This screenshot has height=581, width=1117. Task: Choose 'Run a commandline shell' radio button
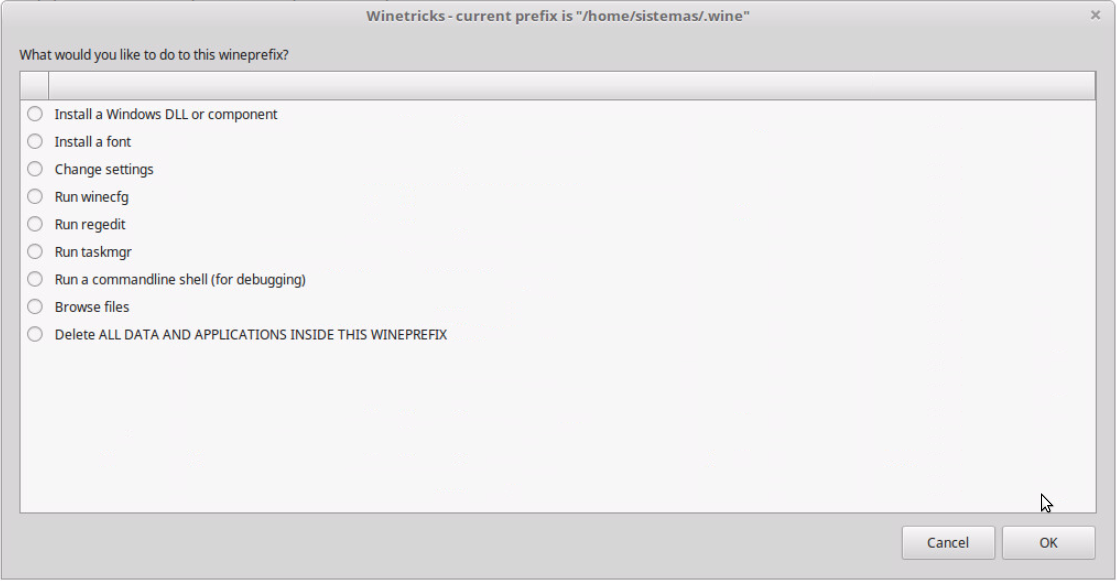click(35, 279)
